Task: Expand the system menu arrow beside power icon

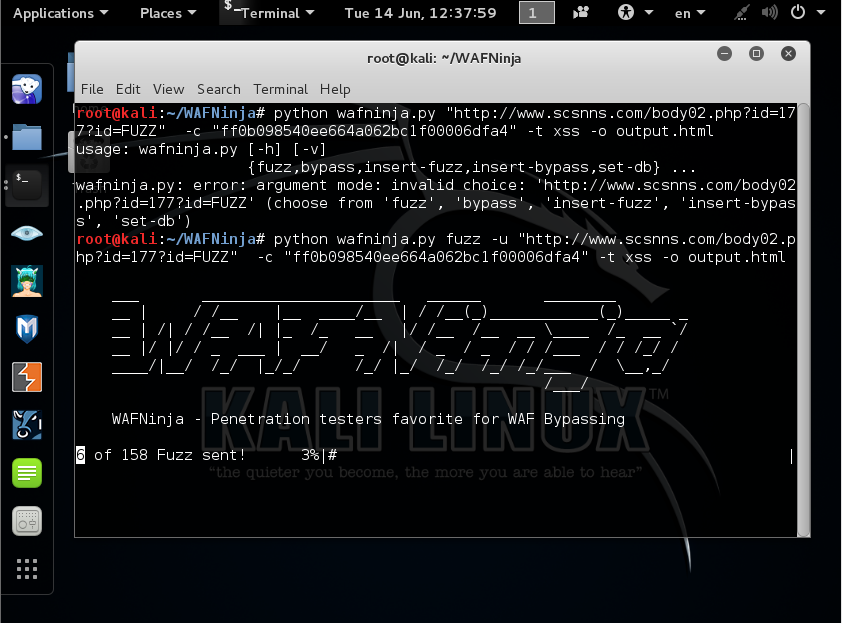Action: coord(821,12)
